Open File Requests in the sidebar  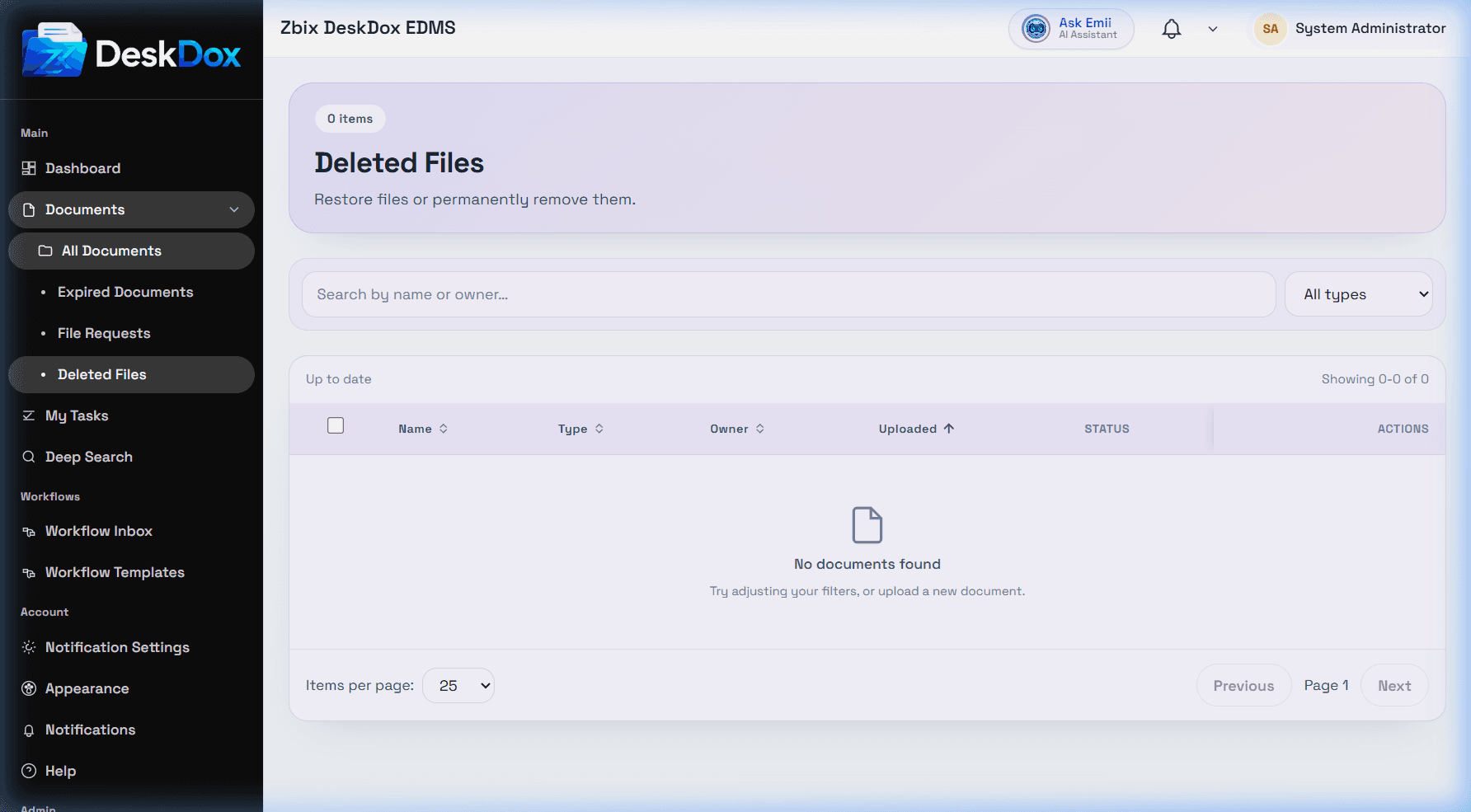tap(132, 333)
